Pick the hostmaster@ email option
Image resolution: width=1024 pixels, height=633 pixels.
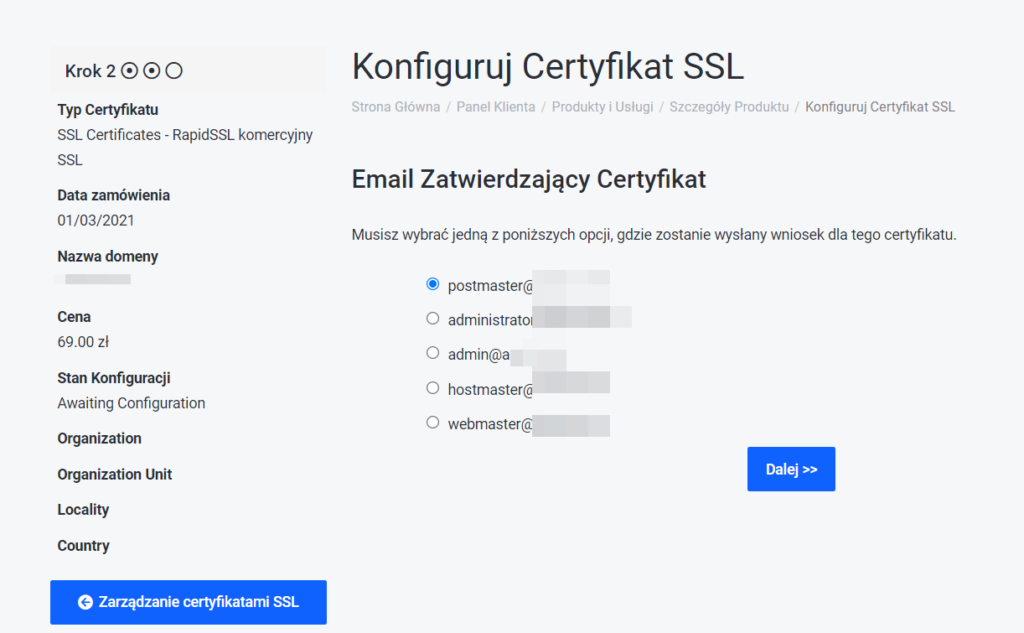tap(432, 388)
